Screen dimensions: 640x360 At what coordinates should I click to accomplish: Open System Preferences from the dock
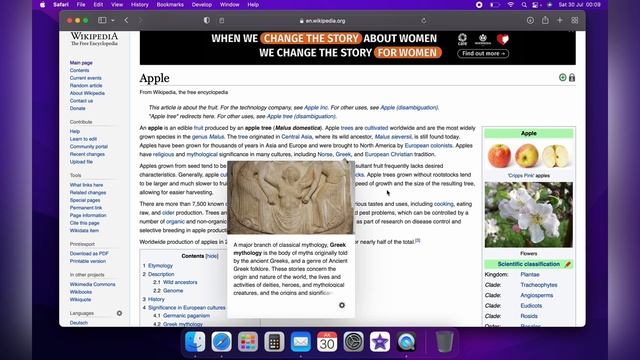pyautogui.click(x=353, y=342)
